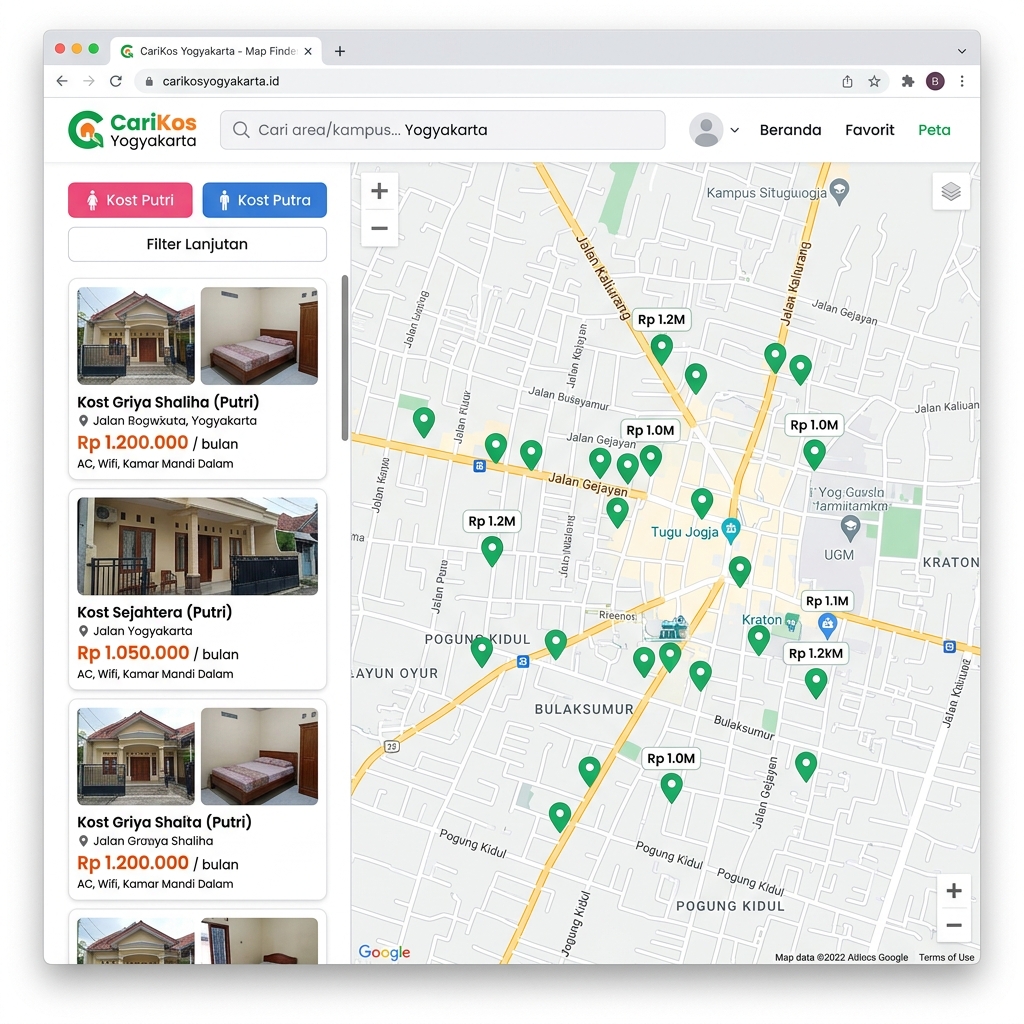Open Terms of Use link on map
Screen dimensions: 1024x1024
pyautogui.click(x=946, y=957)
